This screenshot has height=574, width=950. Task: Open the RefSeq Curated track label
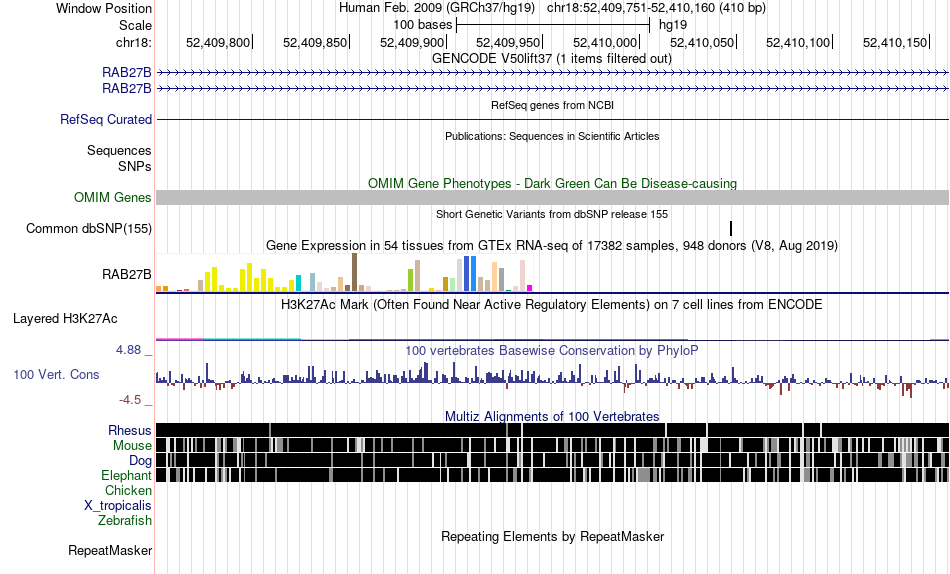click(x=106, y=119)
